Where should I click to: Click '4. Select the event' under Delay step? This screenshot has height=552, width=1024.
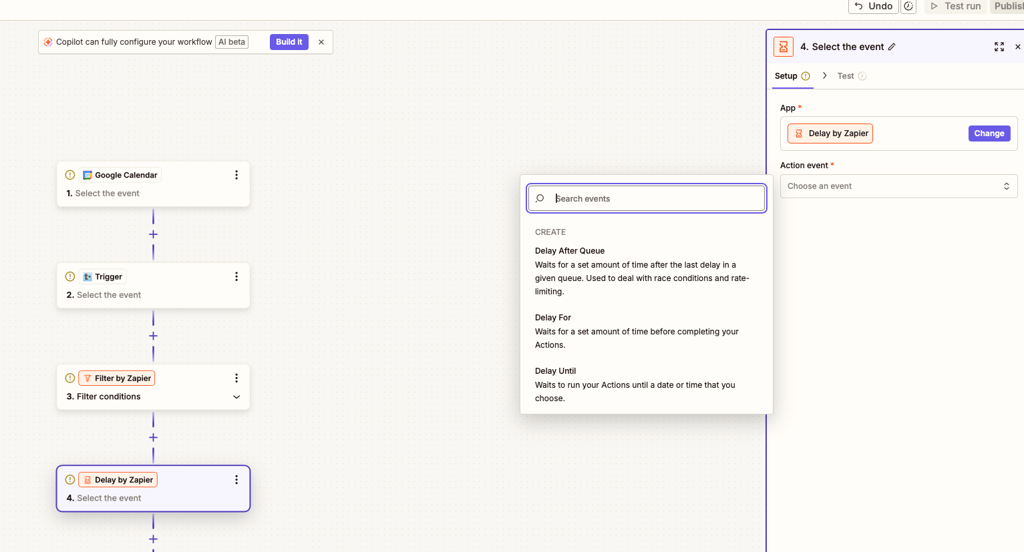(103, 498)
